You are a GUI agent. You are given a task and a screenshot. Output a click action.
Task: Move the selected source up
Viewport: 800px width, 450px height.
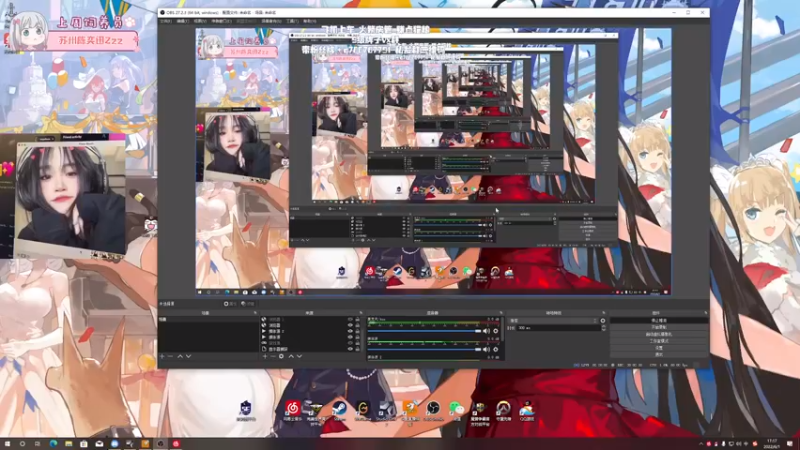[291, 356]
